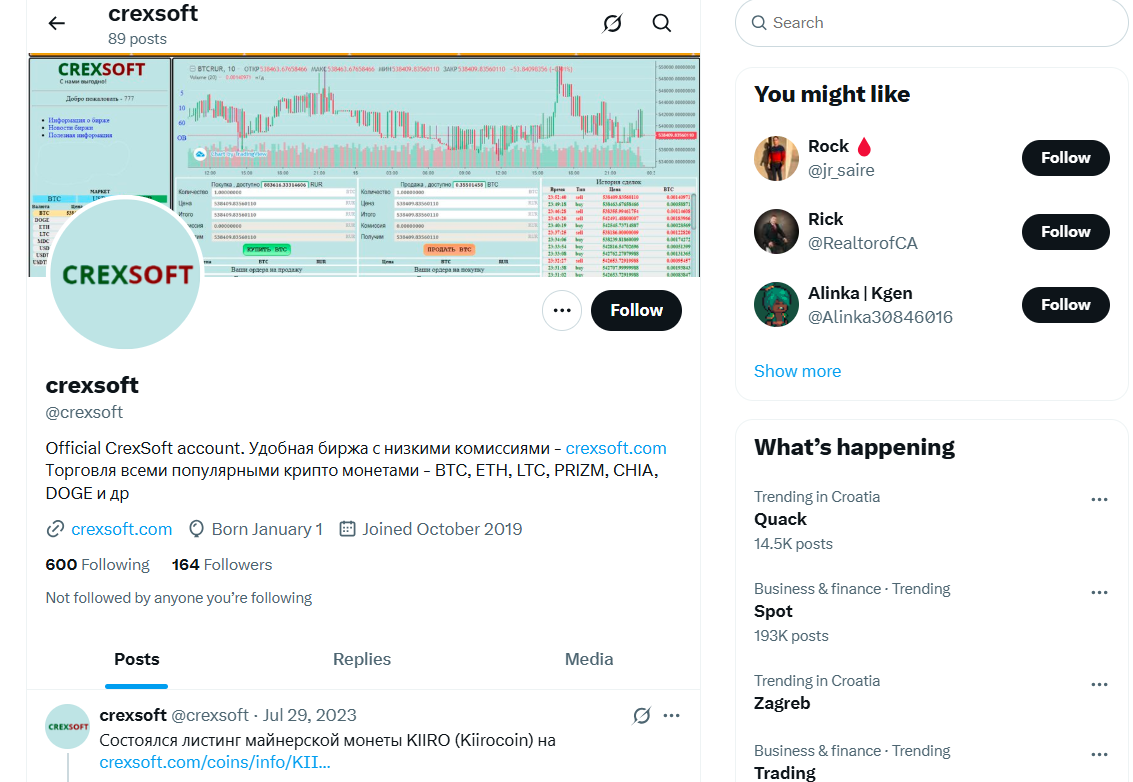The height and width of the screenshot is (782, 1133).
Task: Click the Search input field
Action: (x=940, y=23)
